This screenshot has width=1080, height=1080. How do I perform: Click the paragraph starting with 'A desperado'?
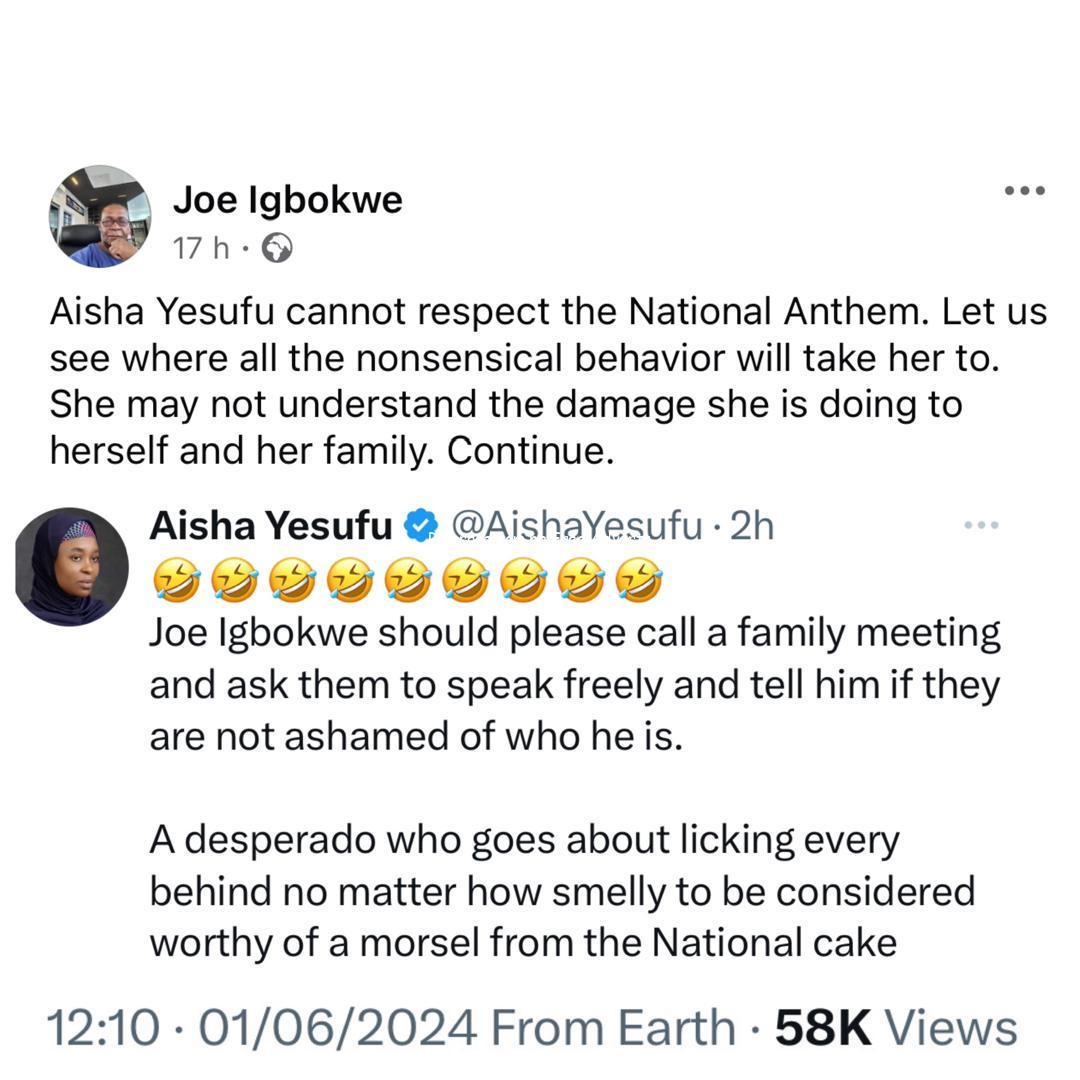pyautogui.click(x=561, y=891)
